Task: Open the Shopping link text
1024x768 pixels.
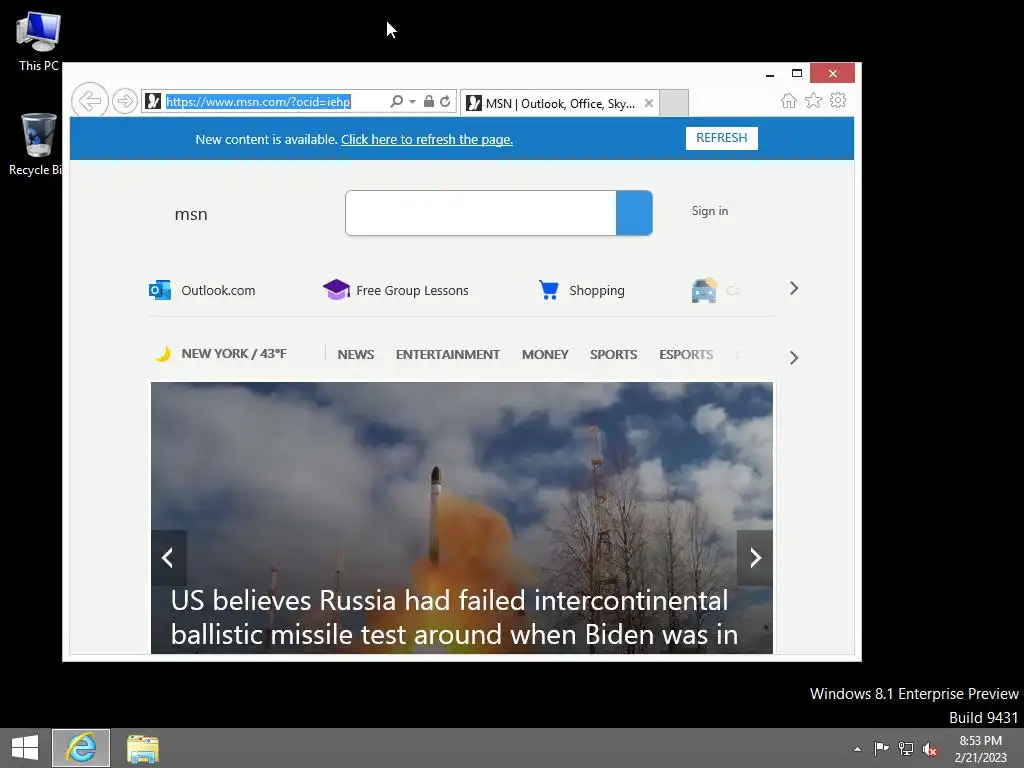Action: (596, 291)
